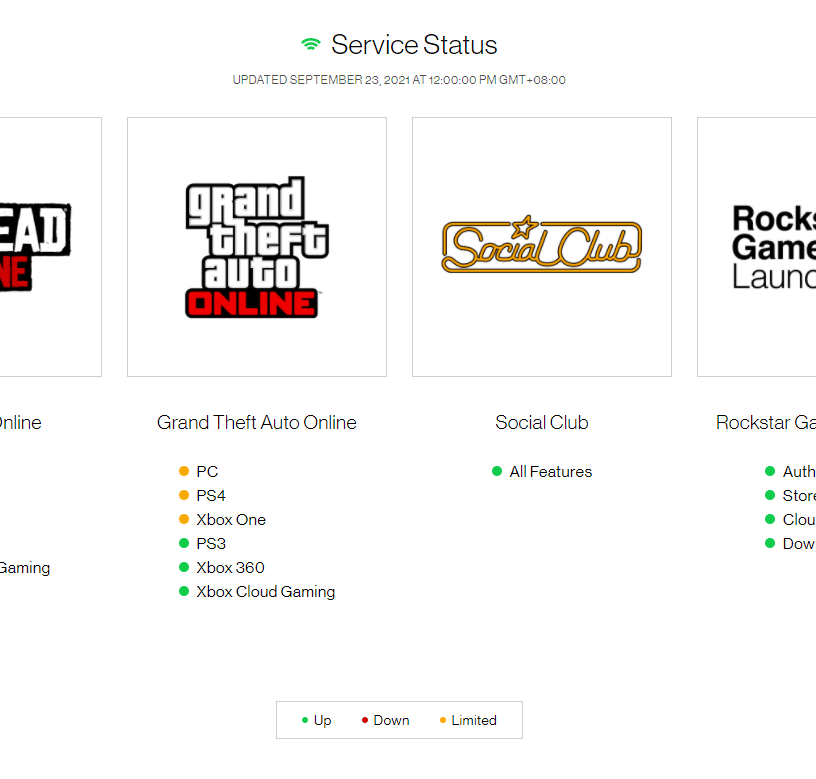Click the Red Dead Online logo card
This screenshot has width=816, height=779.
pyautogui.click(x=50, y=247)
